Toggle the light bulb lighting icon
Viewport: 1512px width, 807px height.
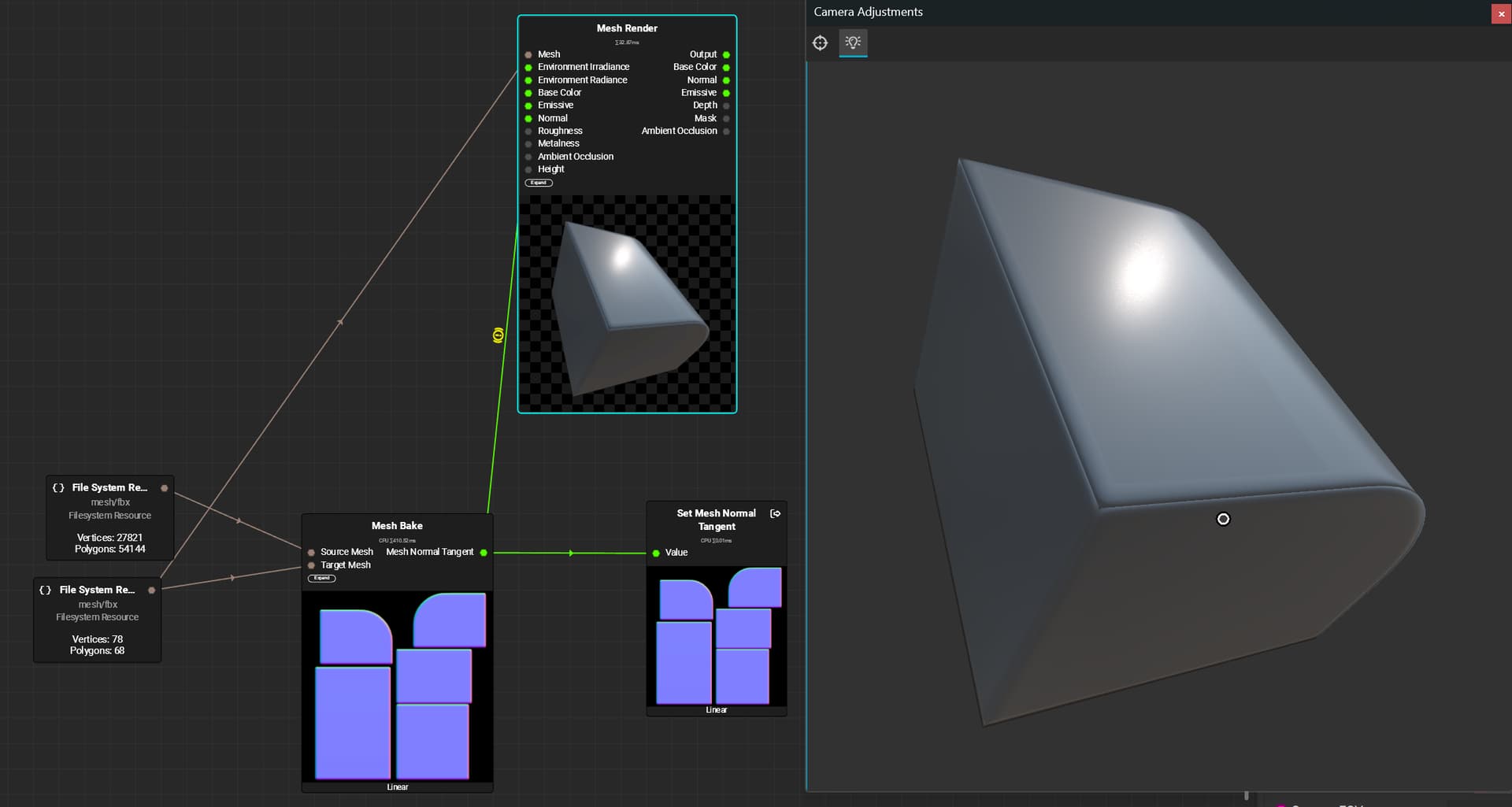coord(853,43)
